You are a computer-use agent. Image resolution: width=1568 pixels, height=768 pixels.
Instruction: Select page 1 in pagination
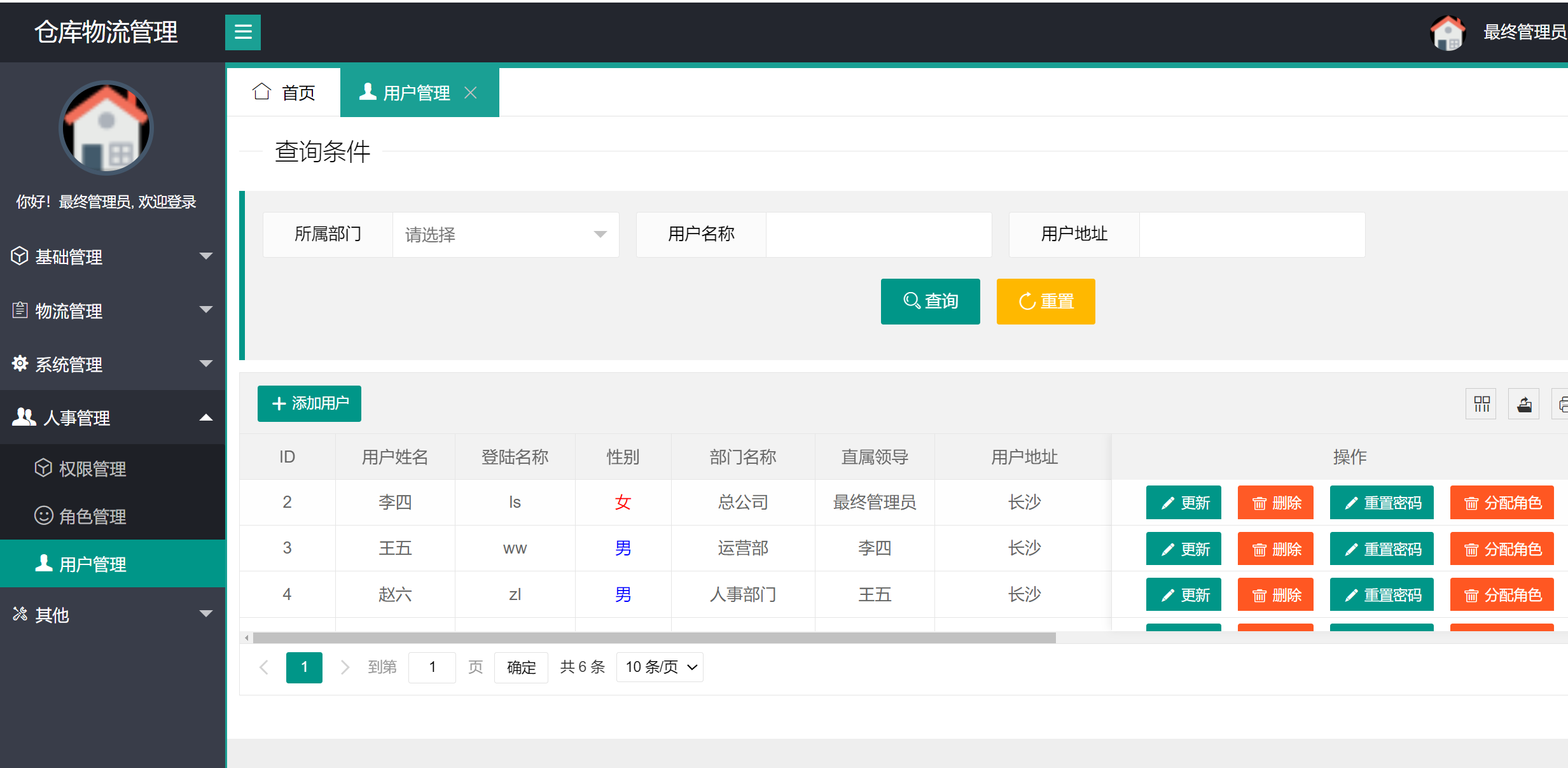[x=304, y=667]
